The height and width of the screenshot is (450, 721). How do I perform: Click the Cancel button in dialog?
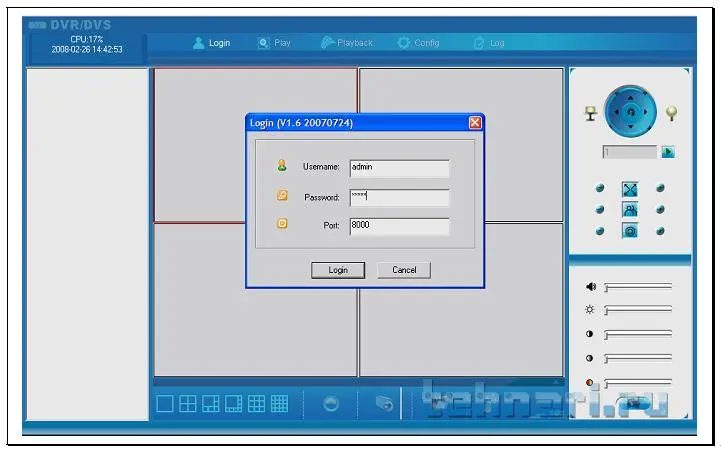click(x=404, y=270)
